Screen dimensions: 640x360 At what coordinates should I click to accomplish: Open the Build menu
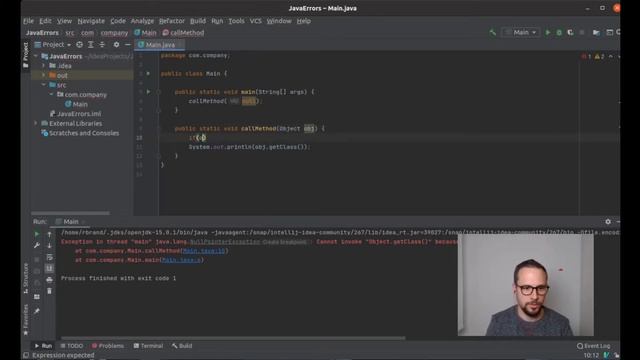tap(198, 21)
